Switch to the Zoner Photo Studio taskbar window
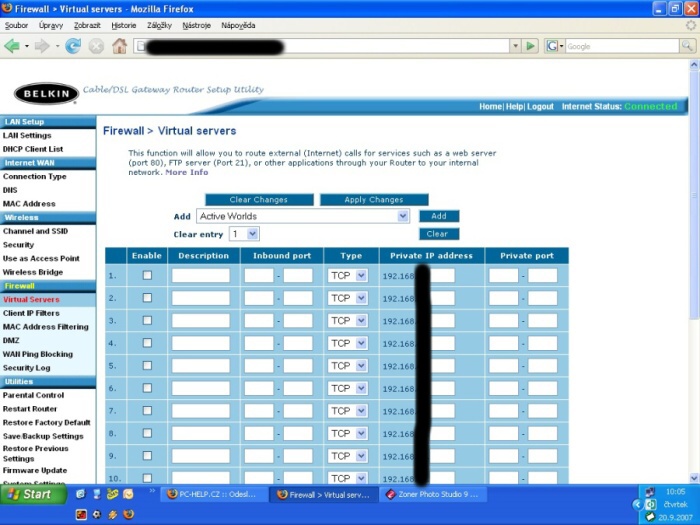Viewport: 700px width, 525px height. point(433,494)
